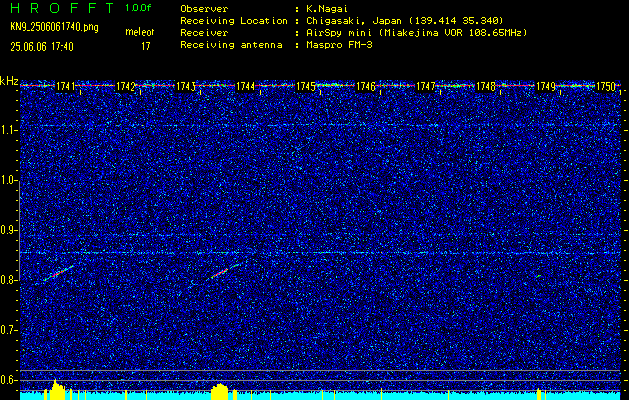Click the HROFFT program title
The image size is (629, 400).
(62, 8)
